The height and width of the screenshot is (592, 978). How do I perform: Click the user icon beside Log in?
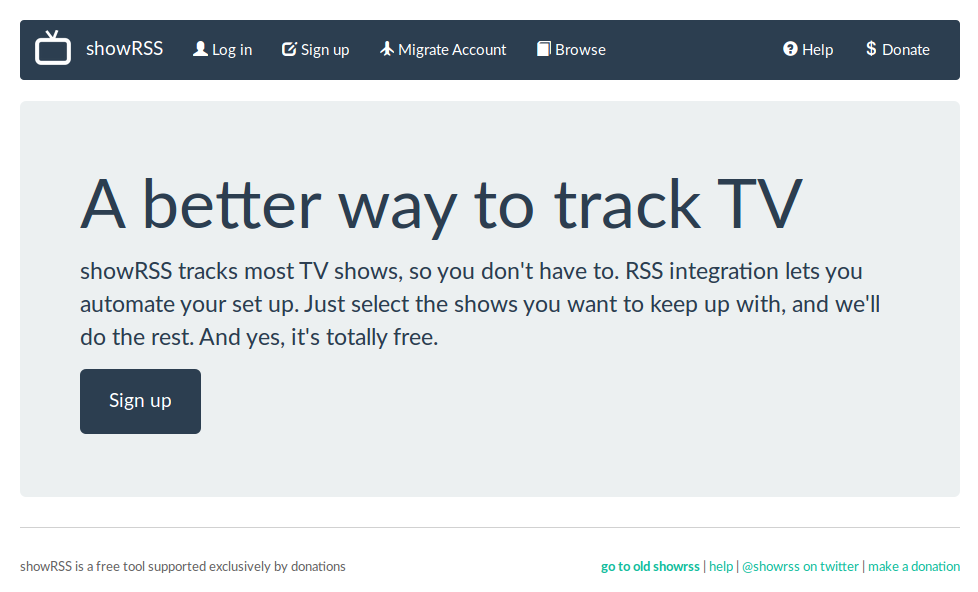(x=200, y=49)
